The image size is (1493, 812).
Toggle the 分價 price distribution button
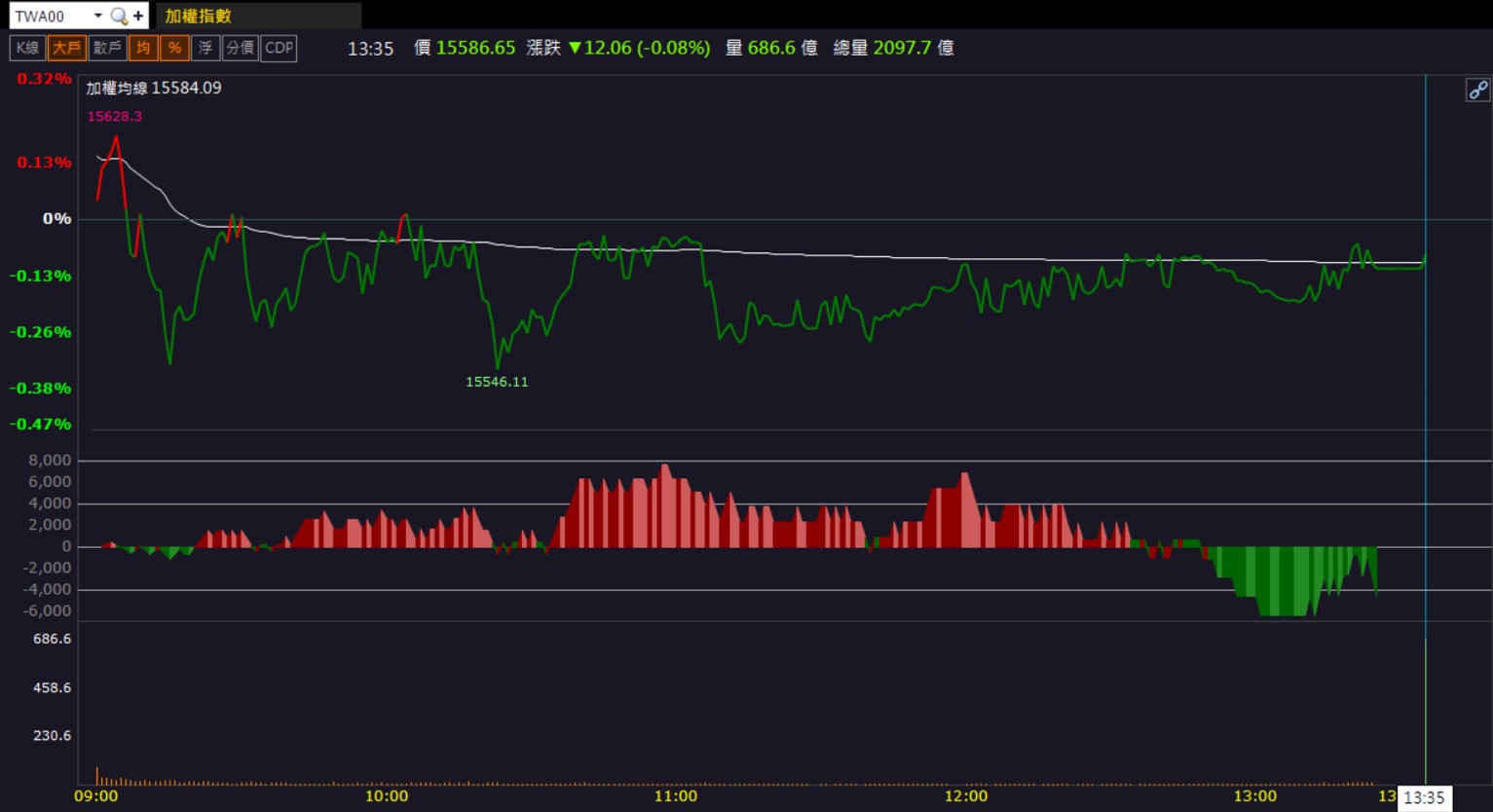tap(240, 48)
